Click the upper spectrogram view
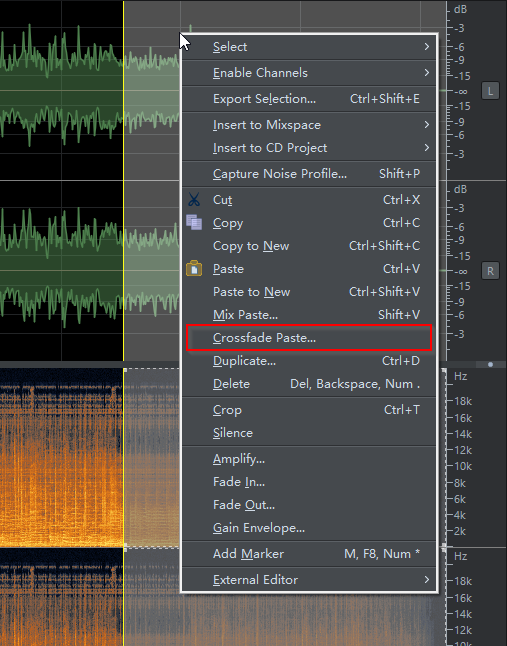507x646 pixels. (x=90, y=457)
